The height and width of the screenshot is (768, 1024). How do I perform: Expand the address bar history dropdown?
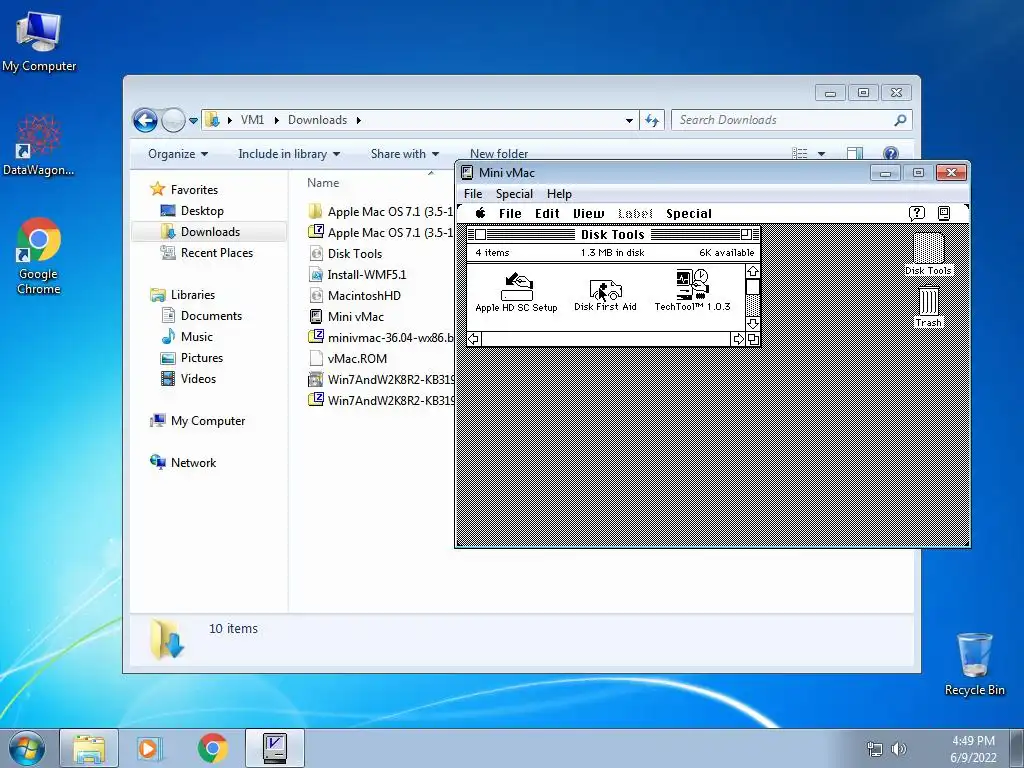click(629, 121)
